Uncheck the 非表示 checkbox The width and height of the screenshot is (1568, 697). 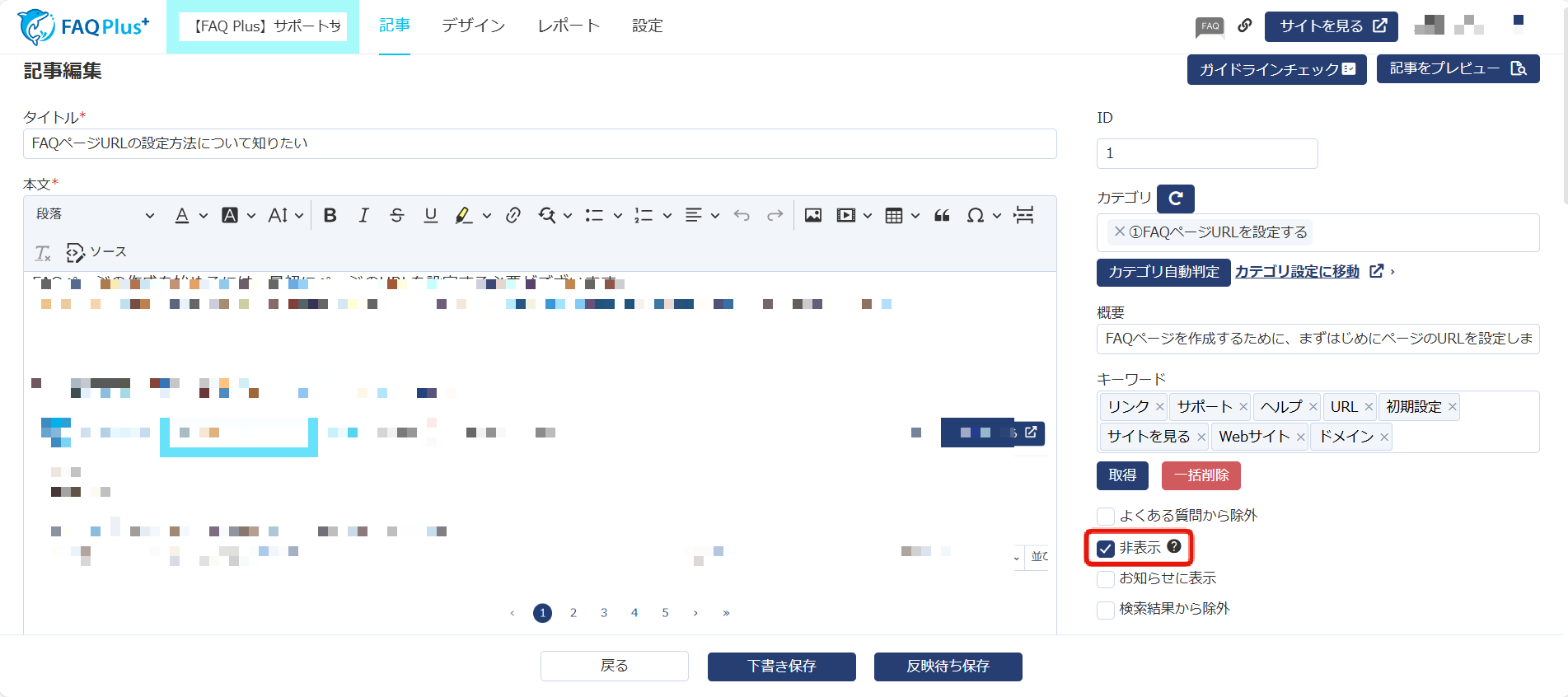pyautogui.click(x=1106, y=548)
